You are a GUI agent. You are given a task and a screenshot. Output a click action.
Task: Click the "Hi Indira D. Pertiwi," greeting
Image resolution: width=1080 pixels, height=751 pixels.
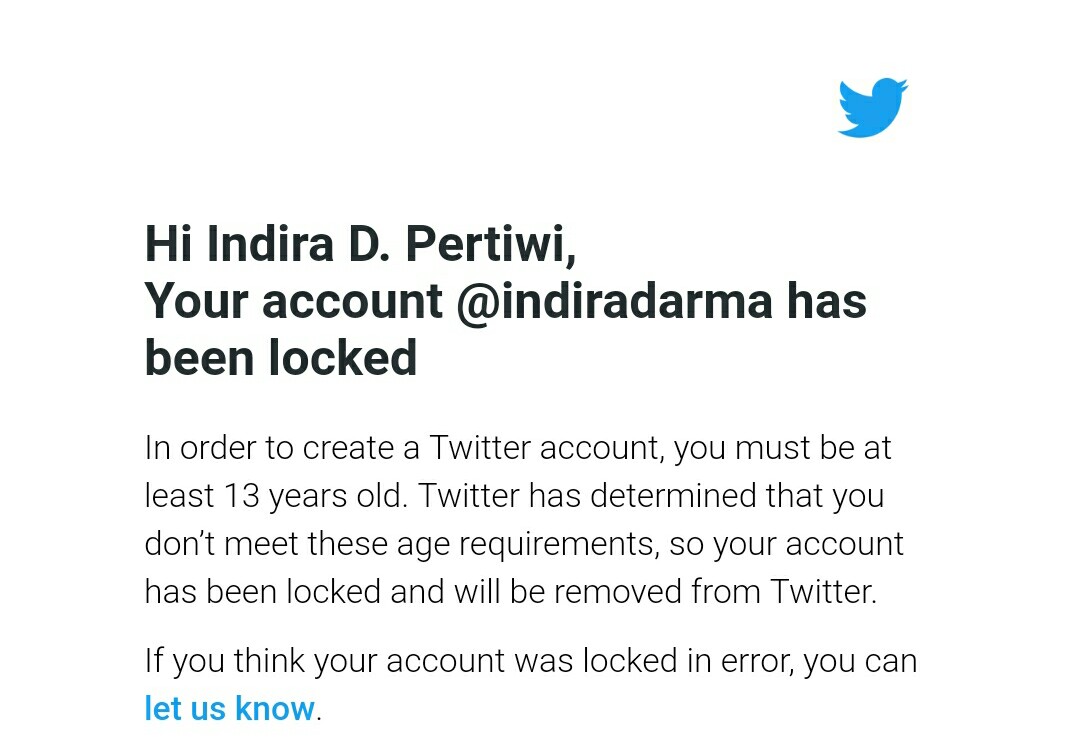click(360, 244)
